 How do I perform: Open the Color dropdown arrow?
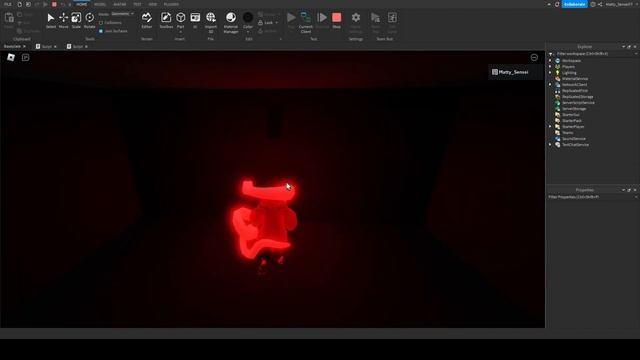248,32
